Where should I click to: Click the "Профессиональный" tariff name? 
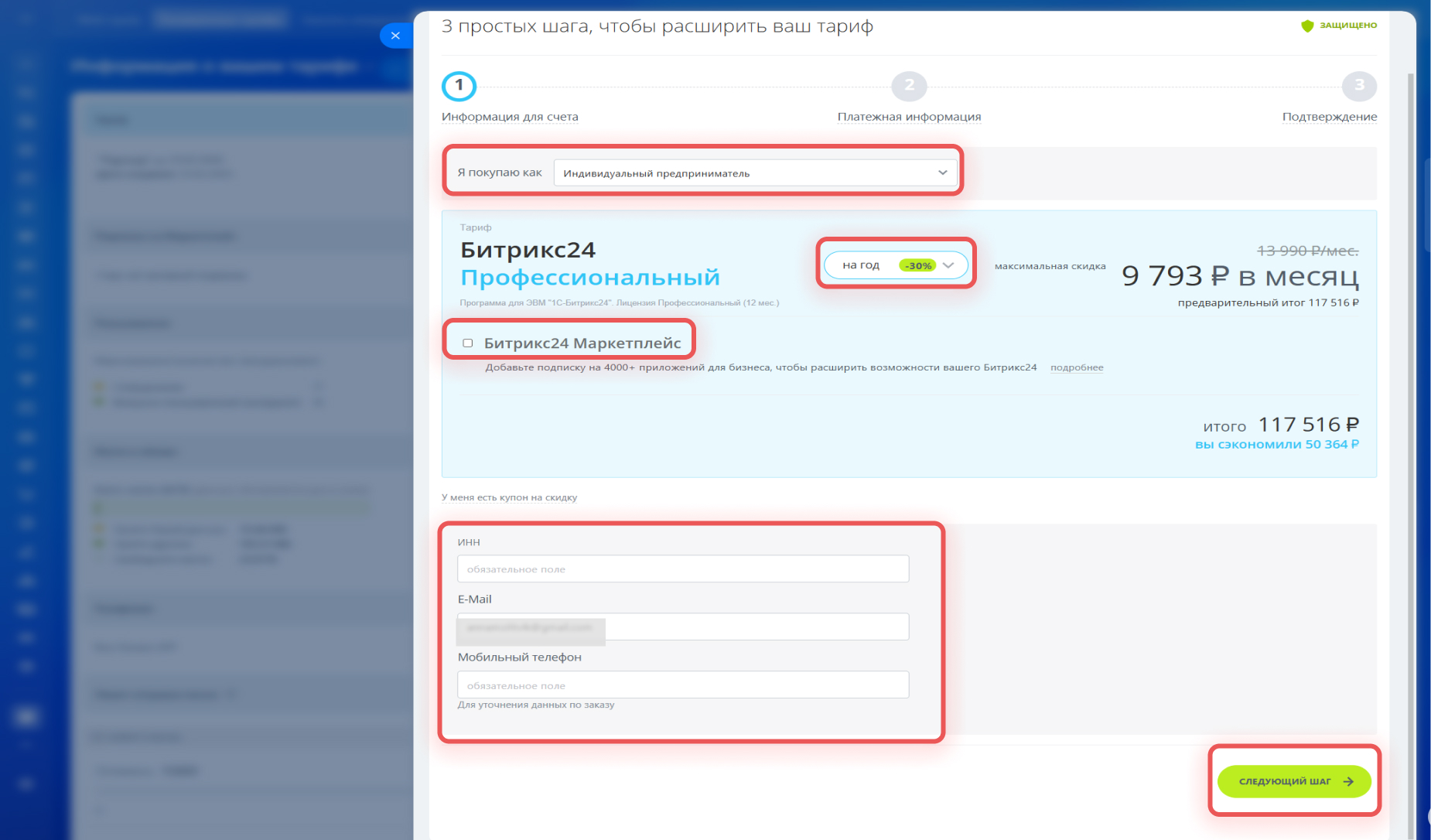pos(590,277)
